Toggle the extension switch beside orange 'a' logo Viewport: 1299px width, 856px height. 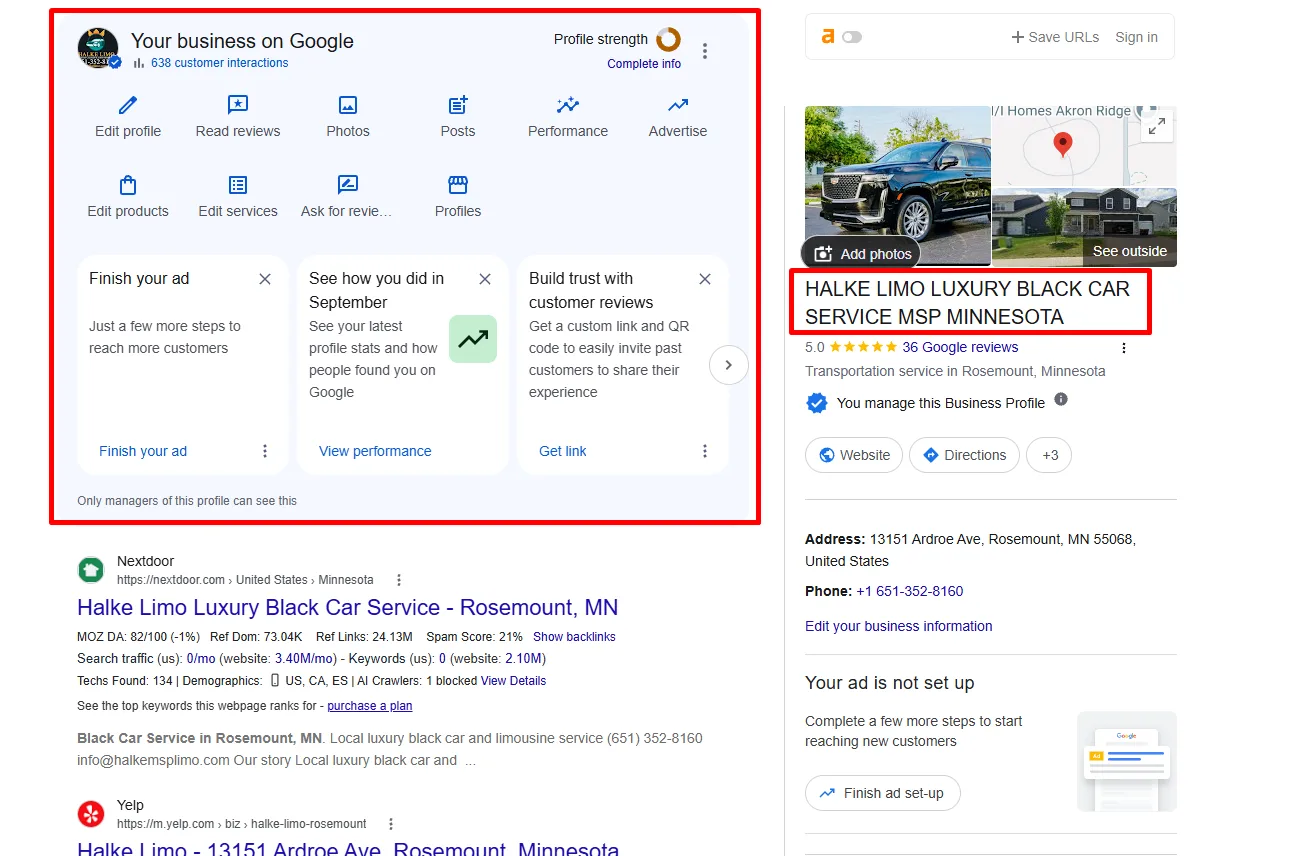[x=852, y=37]
